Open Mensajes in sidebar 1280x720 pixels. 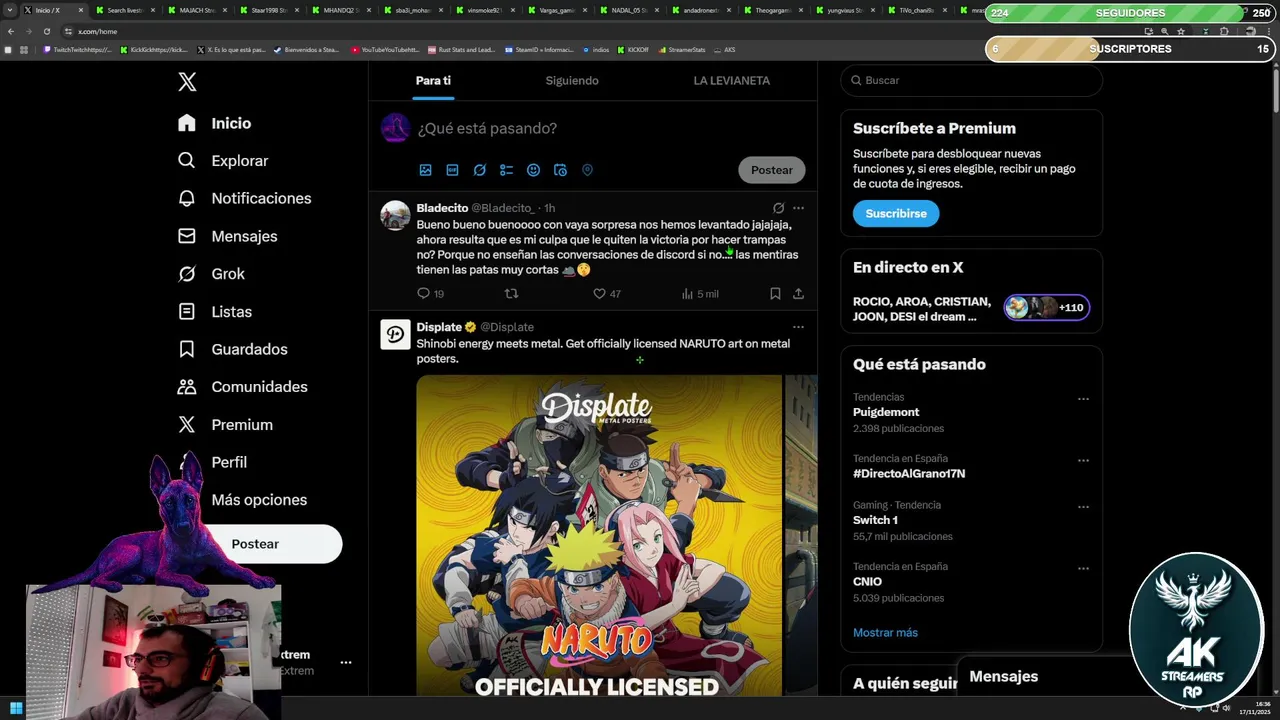[227, 236]
